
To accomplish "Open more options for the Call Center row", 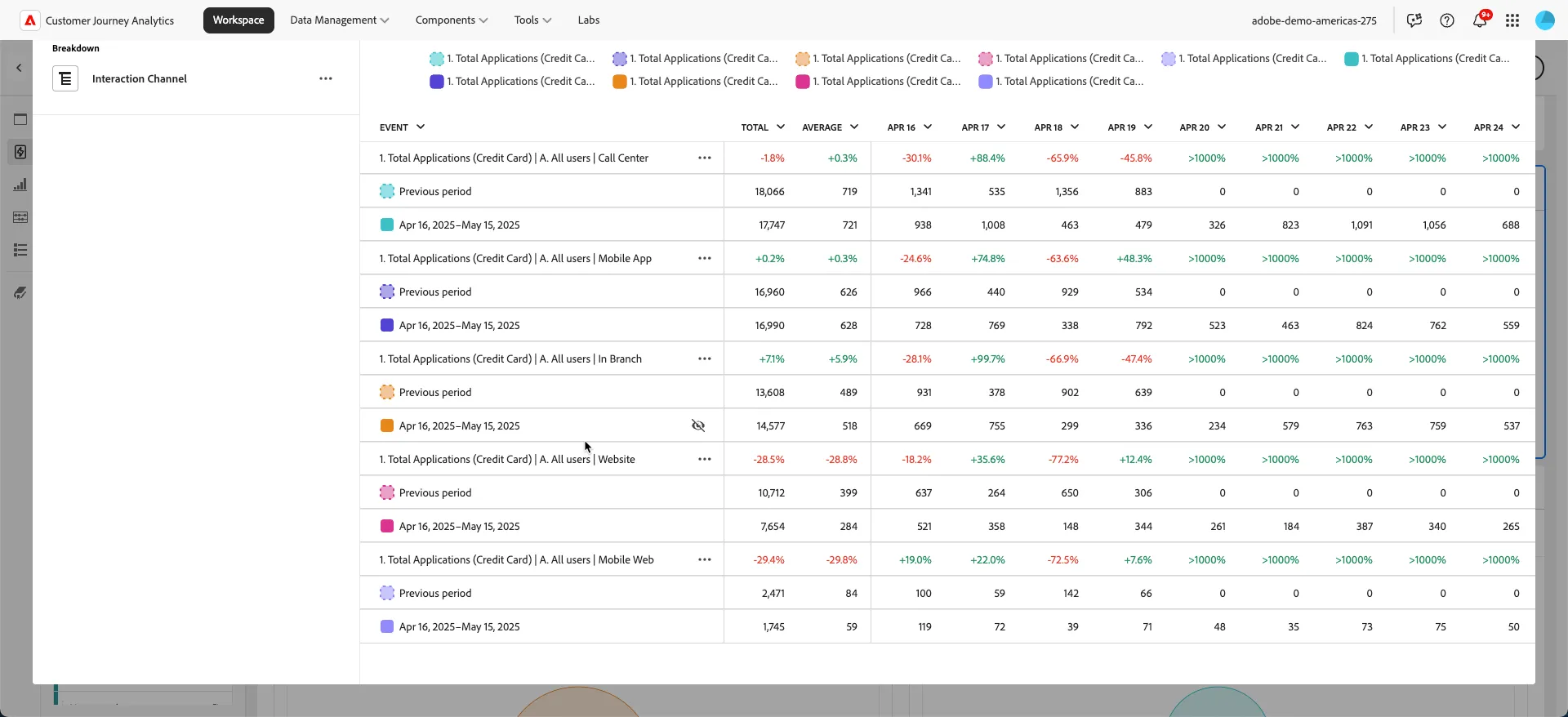I will (x=705, y=158).
